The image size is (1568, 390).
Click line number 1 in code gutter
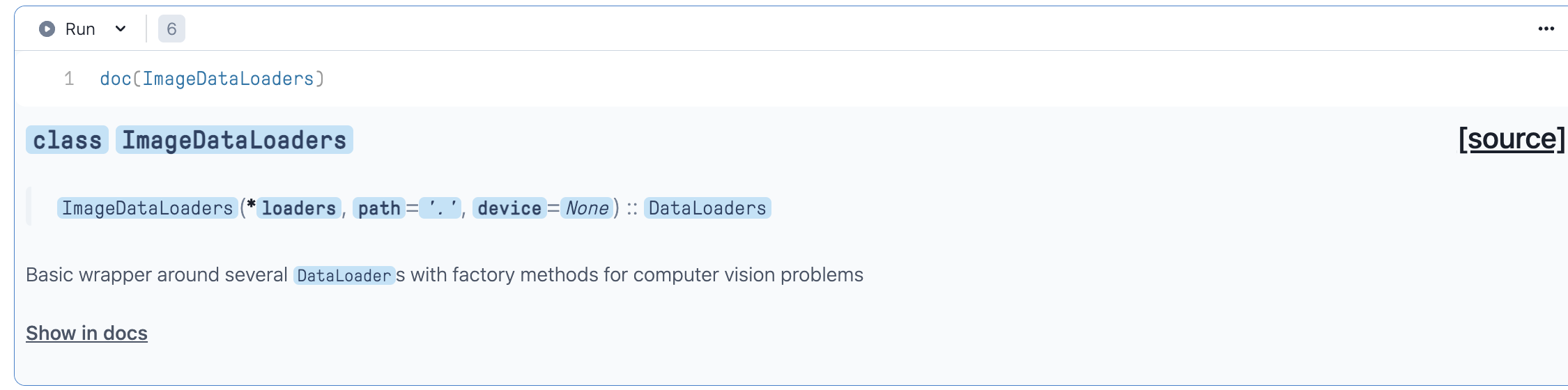click(69, 79)
